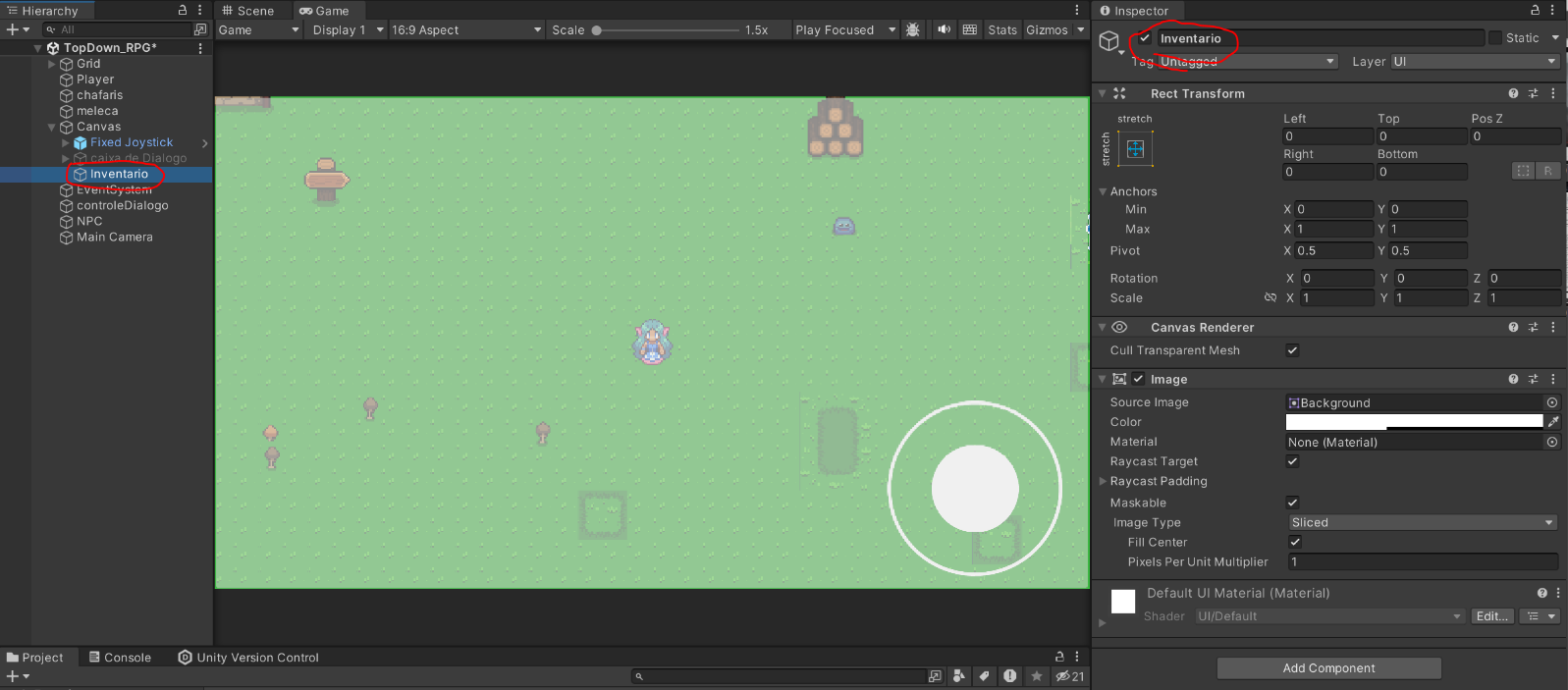Click the frame debugger bug icon
This screenshot has width=1568, height=690.
coord(913,29)
